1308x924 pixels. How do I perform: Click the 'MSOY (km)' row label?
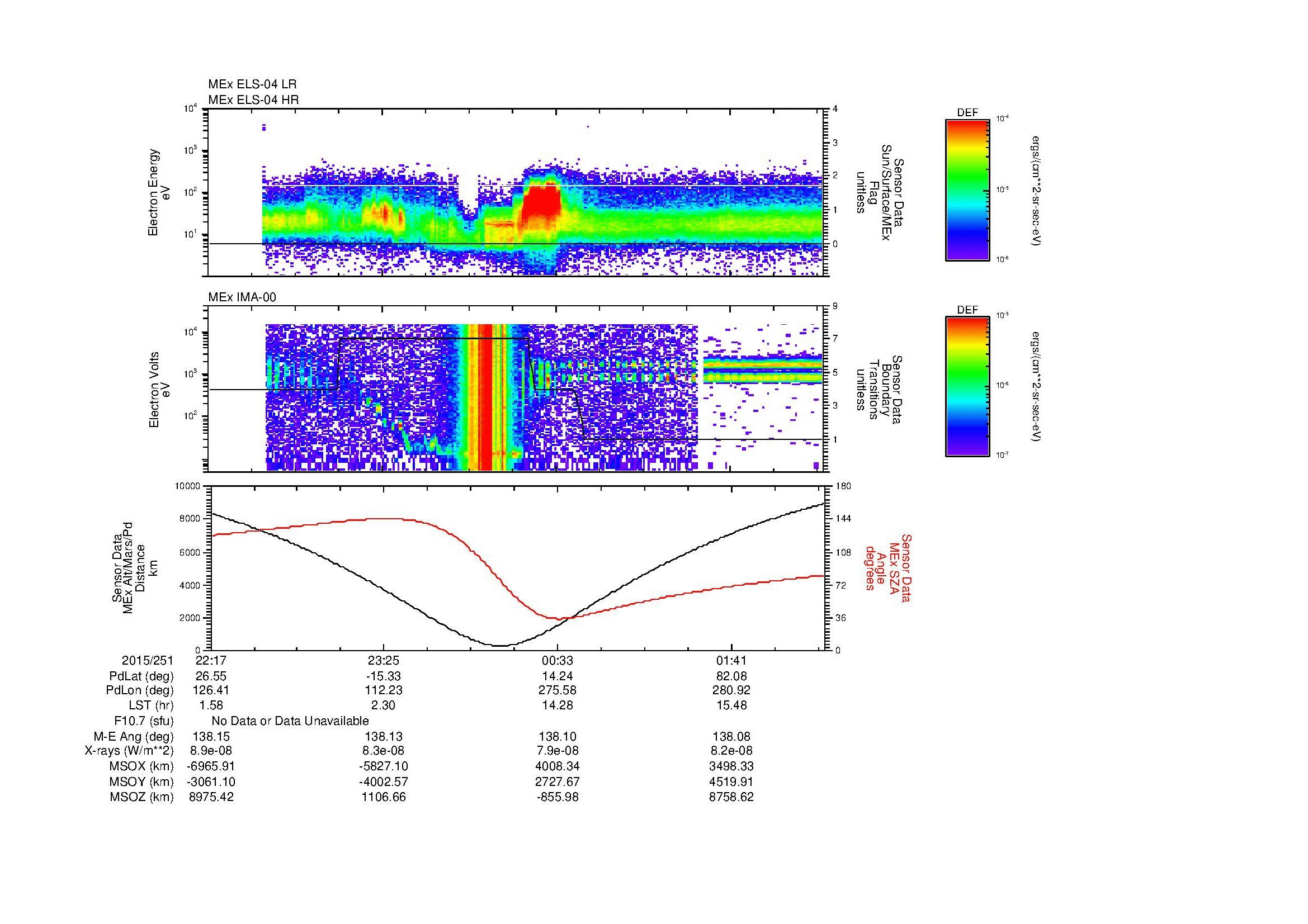142,782
